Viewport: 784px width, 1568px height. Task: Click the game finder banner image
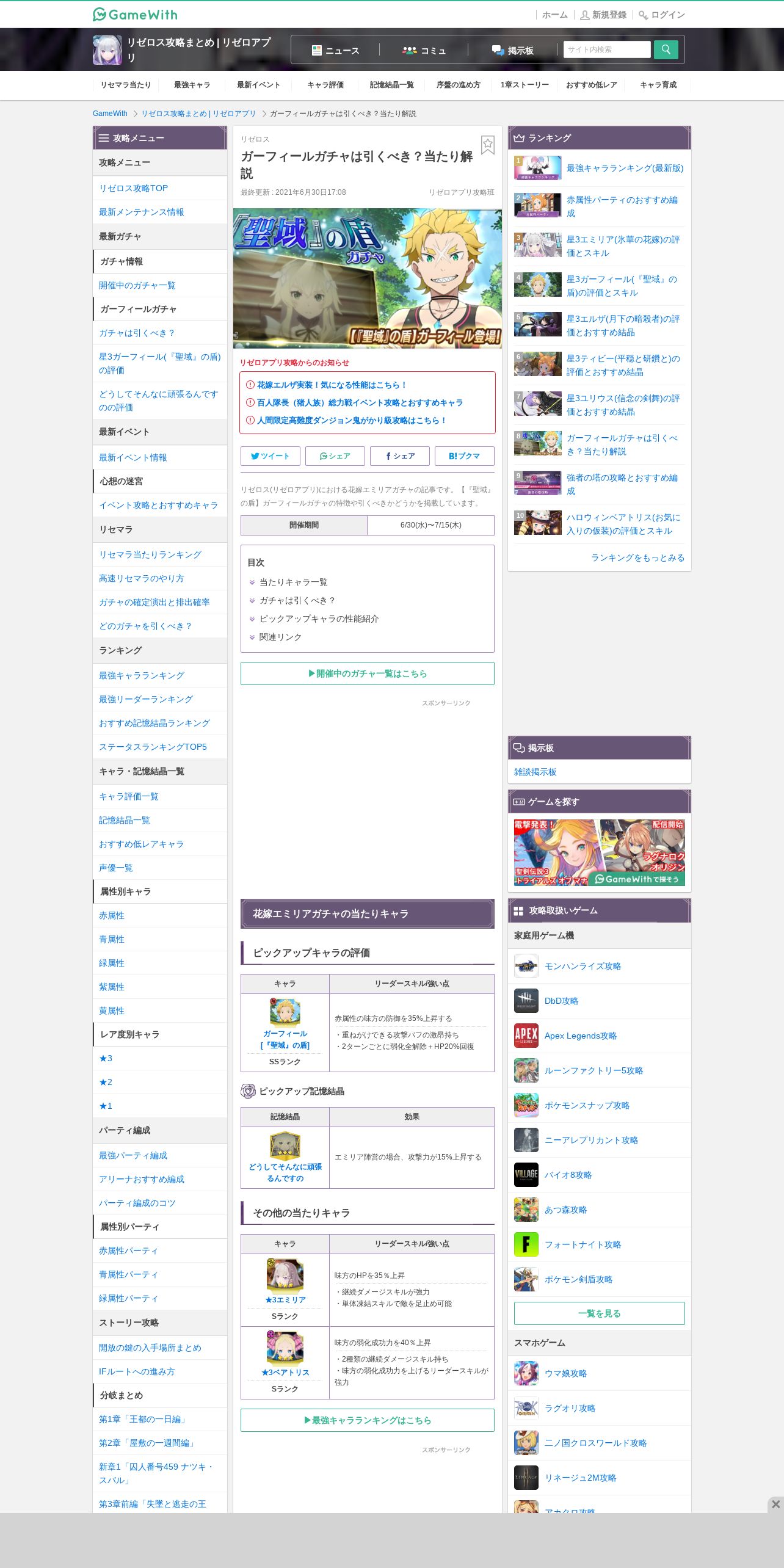point(600,852)
